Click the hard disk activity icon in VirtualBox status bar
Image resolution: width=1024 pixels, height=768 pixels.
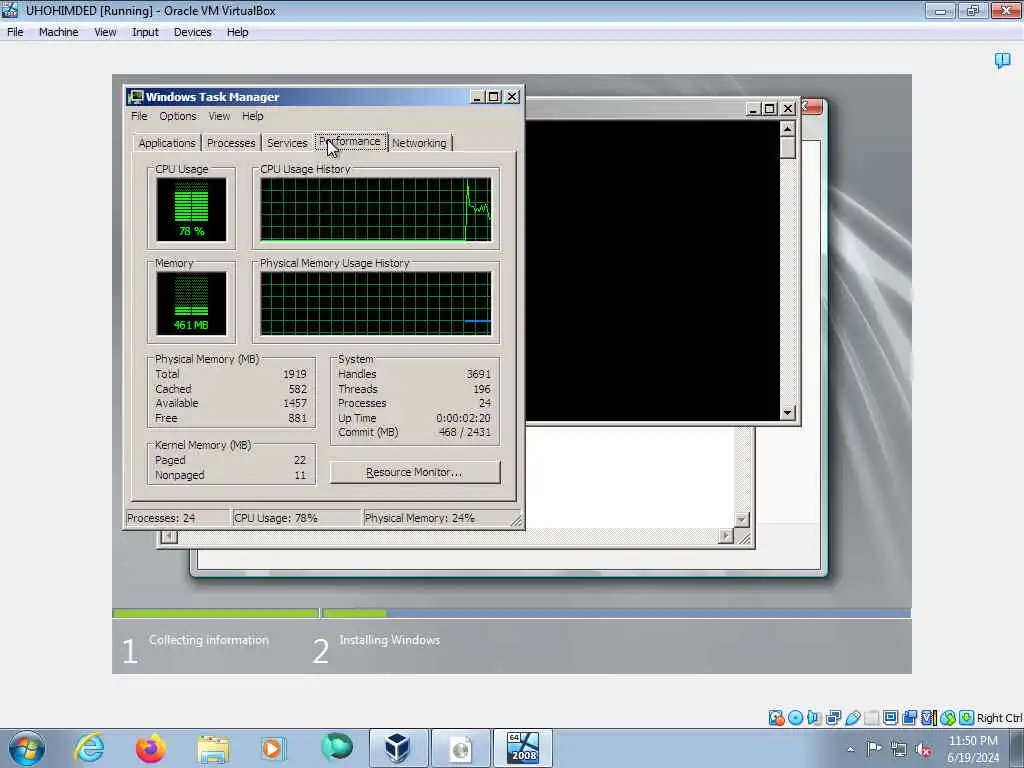pyautogui.click(x=776, y=718)
